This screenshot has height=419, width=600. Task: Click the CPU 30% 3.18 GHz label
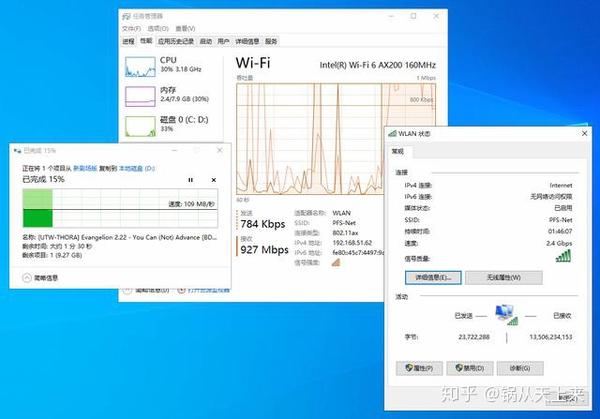point(181,69)
